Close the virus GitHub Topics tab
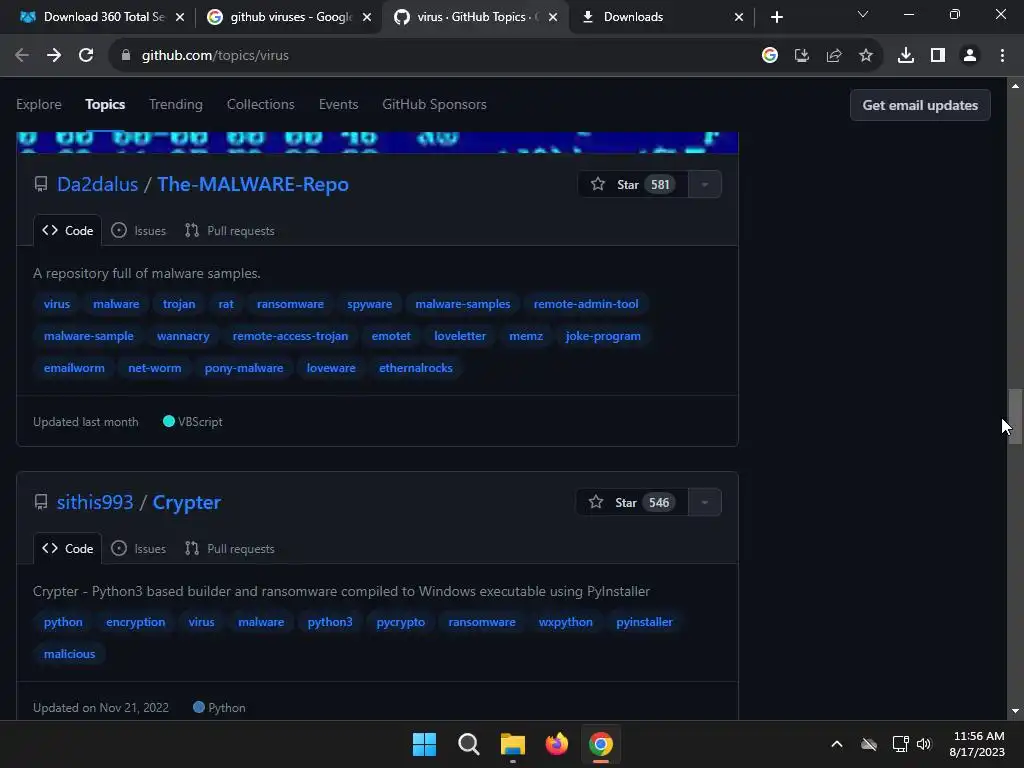 click(553, 17)
